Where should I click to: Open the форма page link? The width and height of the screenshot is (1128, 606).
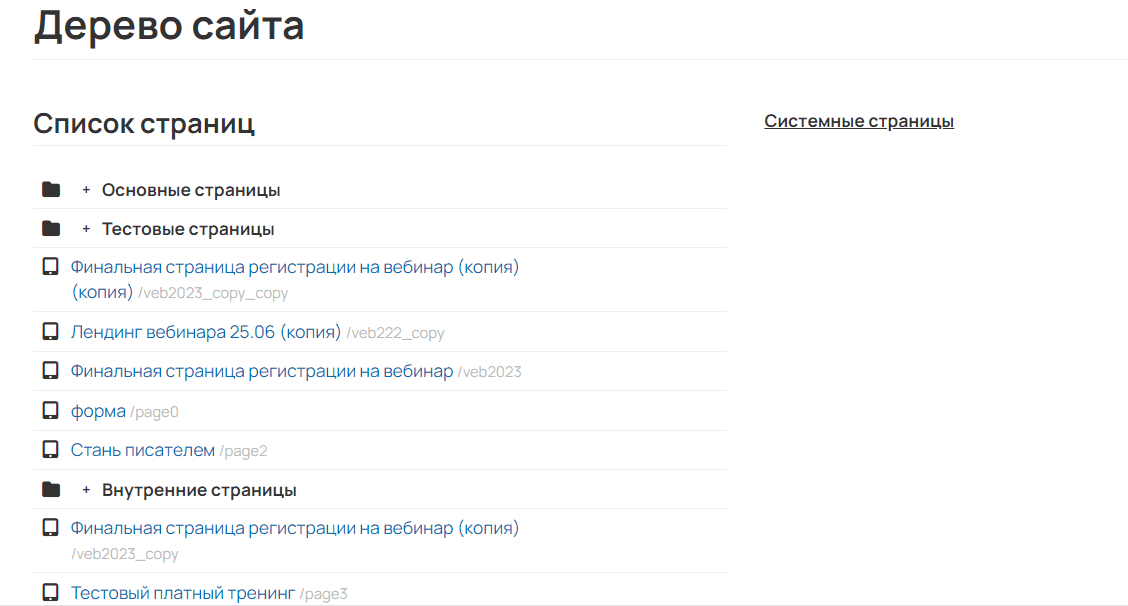coord(98,411)
